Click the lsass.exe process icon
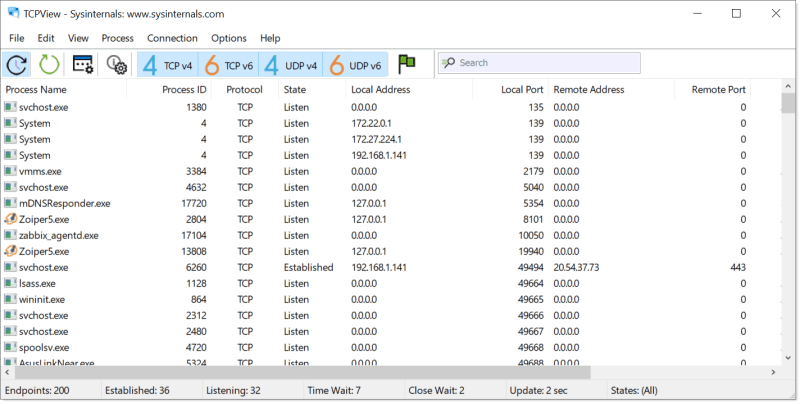This screenshot has width=800, height=404. [10, 283]
